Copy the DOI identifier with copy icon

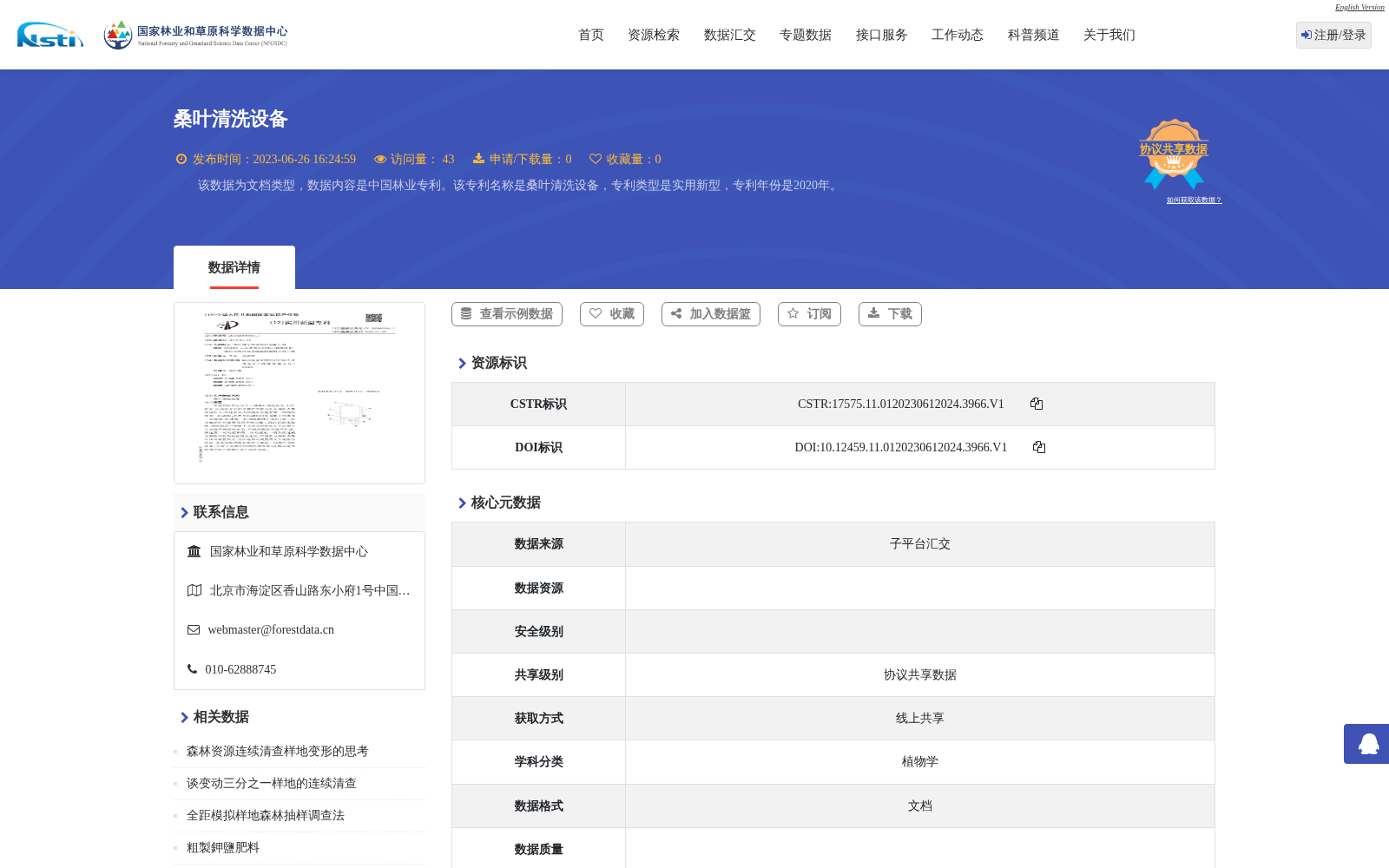1039,447
